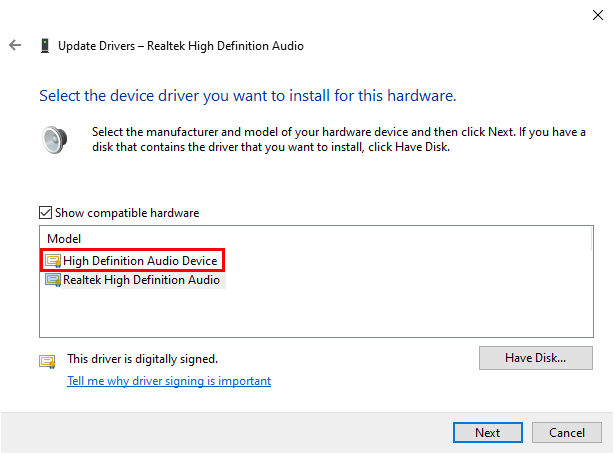Open the driver signing importance link
Screen dimensions: 614x454
pos(169,381)
